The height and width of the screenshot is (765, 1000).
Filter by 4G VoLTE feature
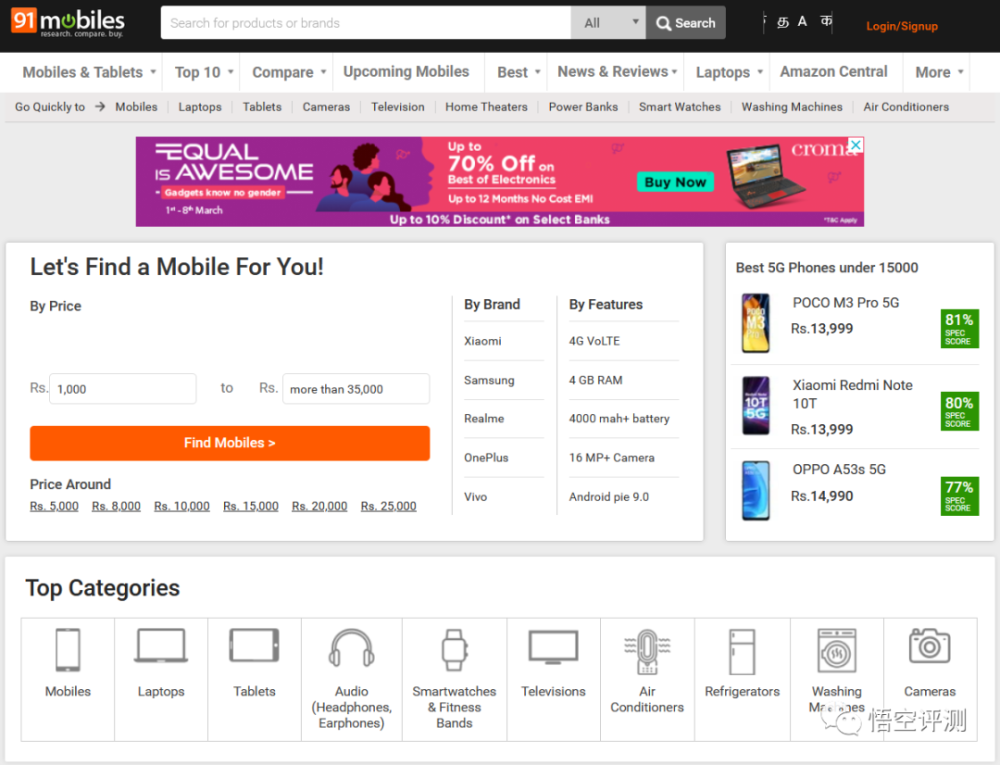point(594,341)
